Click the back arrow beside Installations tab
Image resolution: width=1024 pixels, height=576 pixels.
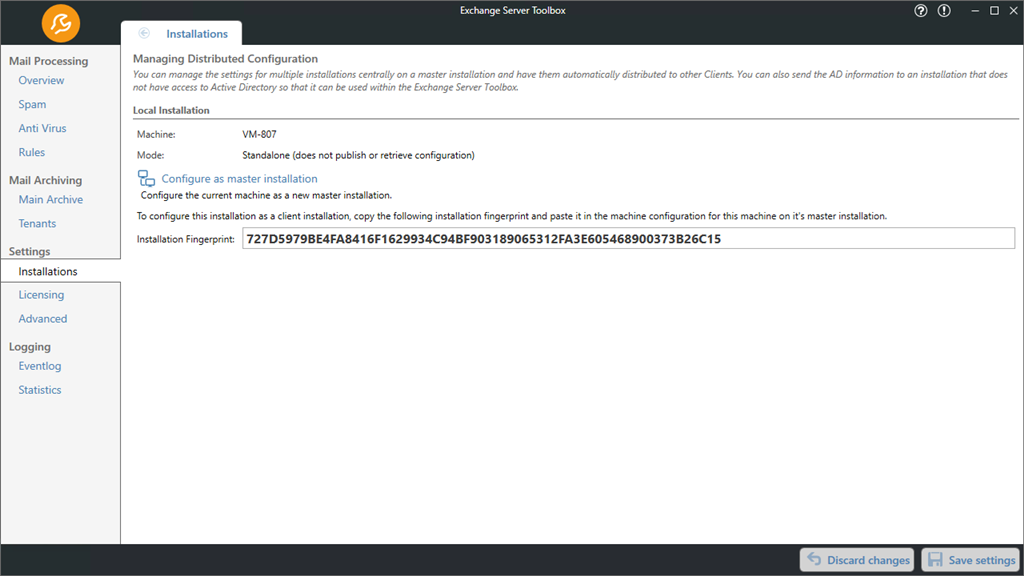[x=144, y=33]
